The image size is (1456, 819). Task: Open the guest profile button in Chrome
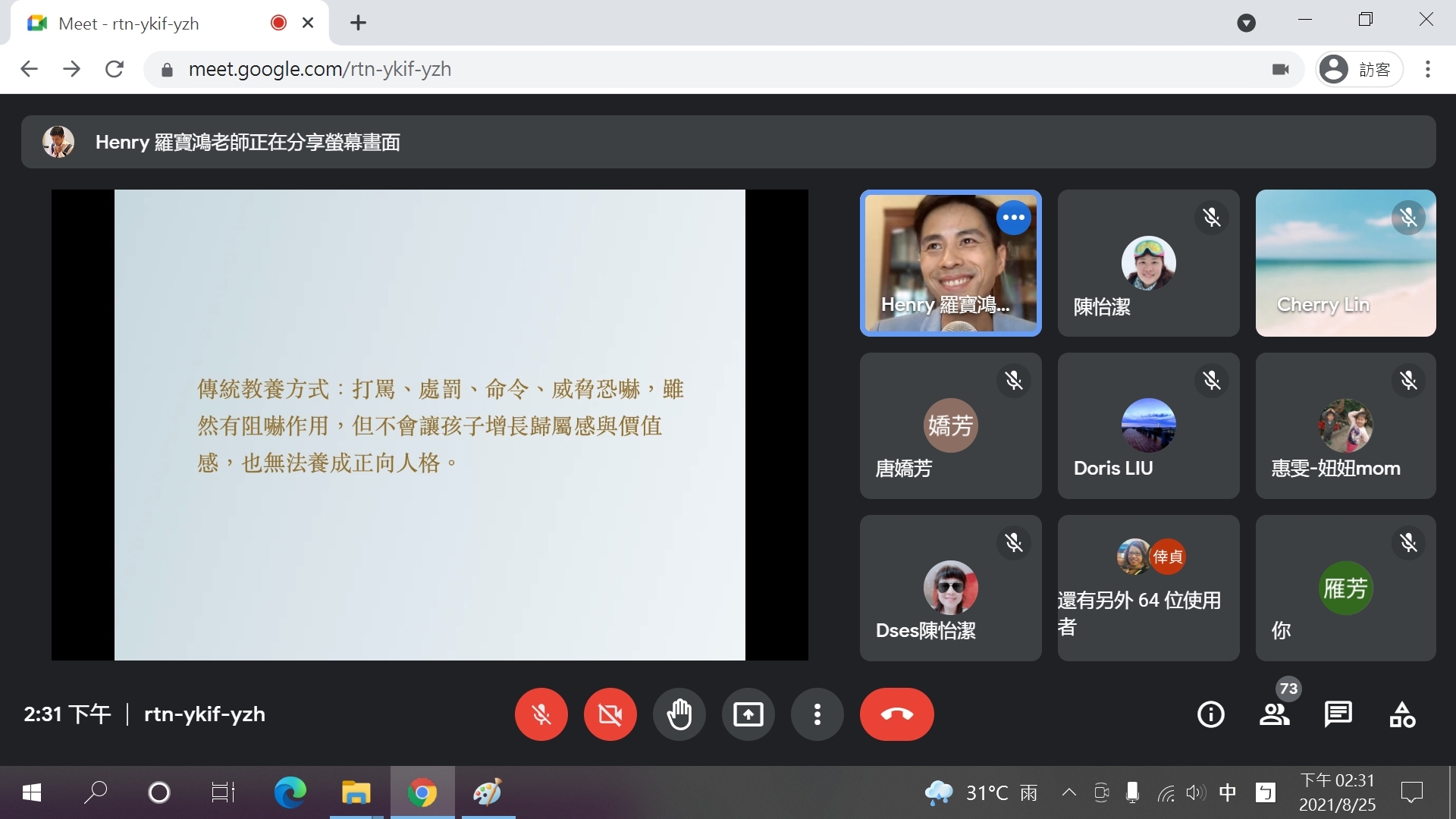pyautogui.click(x=1359, y=69)
